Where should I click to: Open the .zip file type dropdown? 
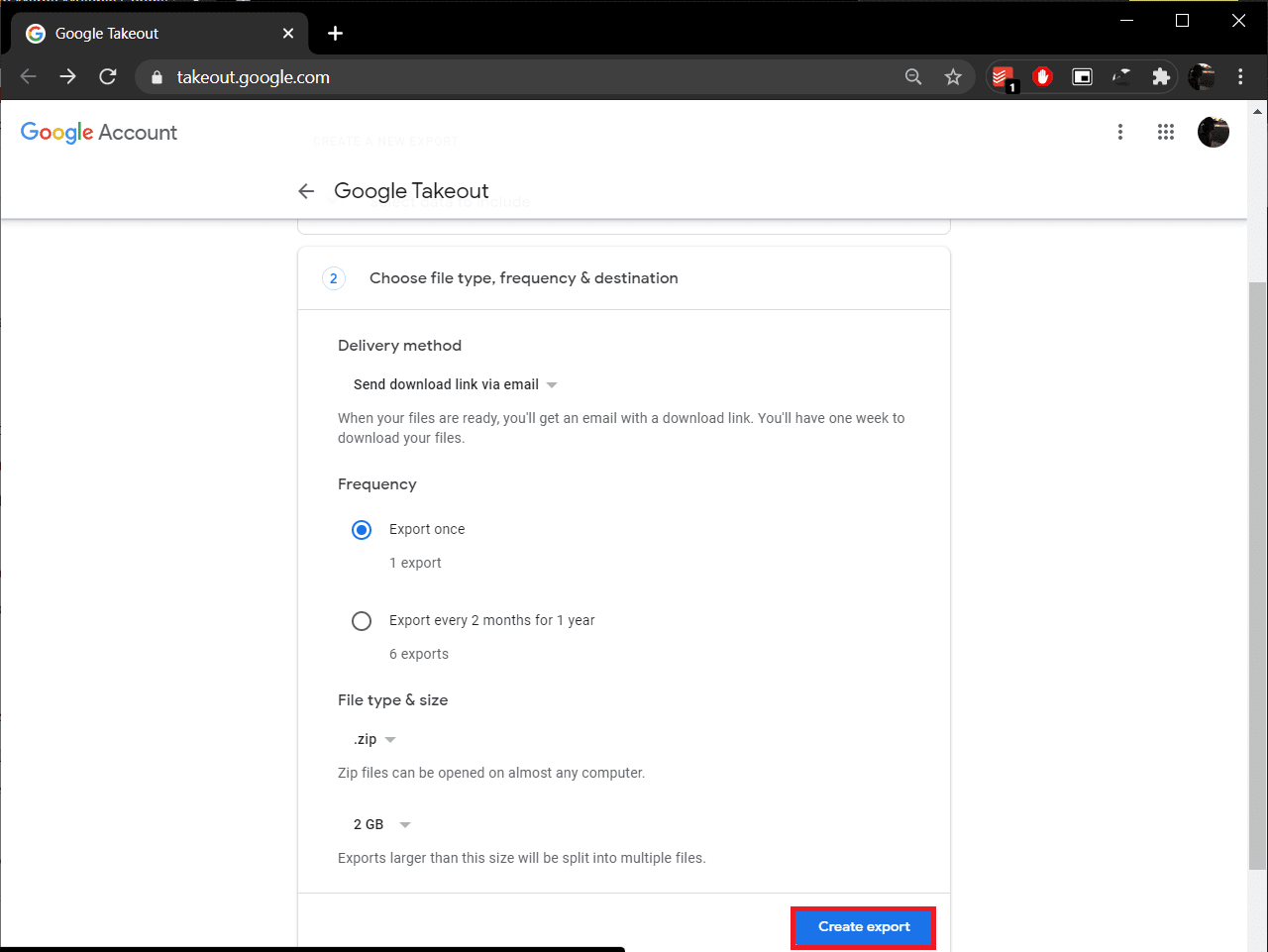point(374,740)
